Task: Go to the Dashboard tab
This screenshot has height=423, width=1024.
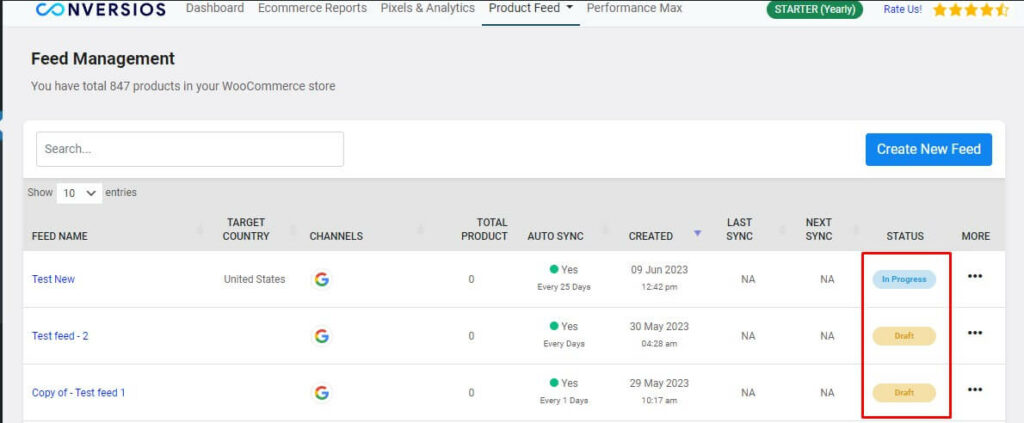Action: [215, 8]
